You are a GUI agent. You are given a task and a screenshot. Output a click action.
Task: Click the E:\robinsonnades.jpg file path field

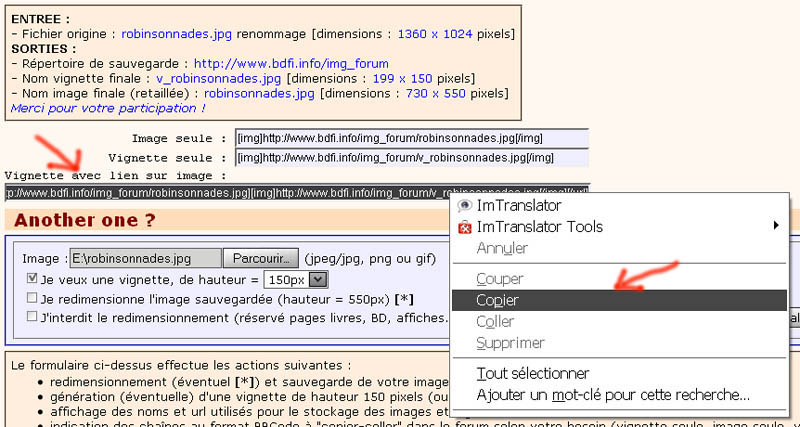click(145, 258)
